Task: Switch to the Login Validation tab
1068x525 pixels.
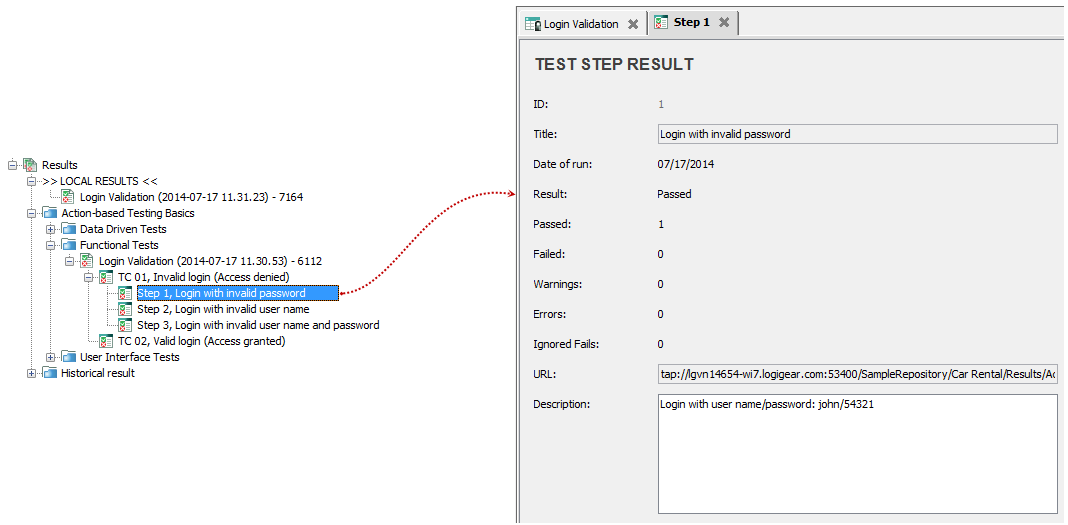Action: (580, 23)
